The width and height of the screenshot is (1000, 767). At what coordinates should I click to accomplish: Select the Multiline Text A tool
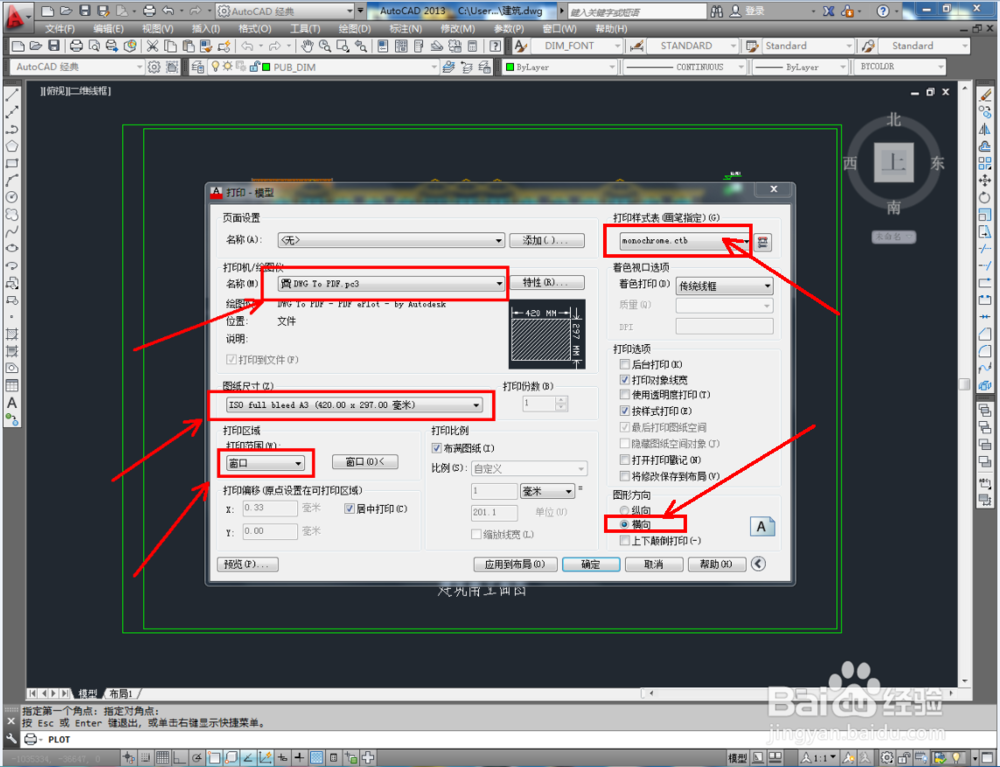coord(11,403)
